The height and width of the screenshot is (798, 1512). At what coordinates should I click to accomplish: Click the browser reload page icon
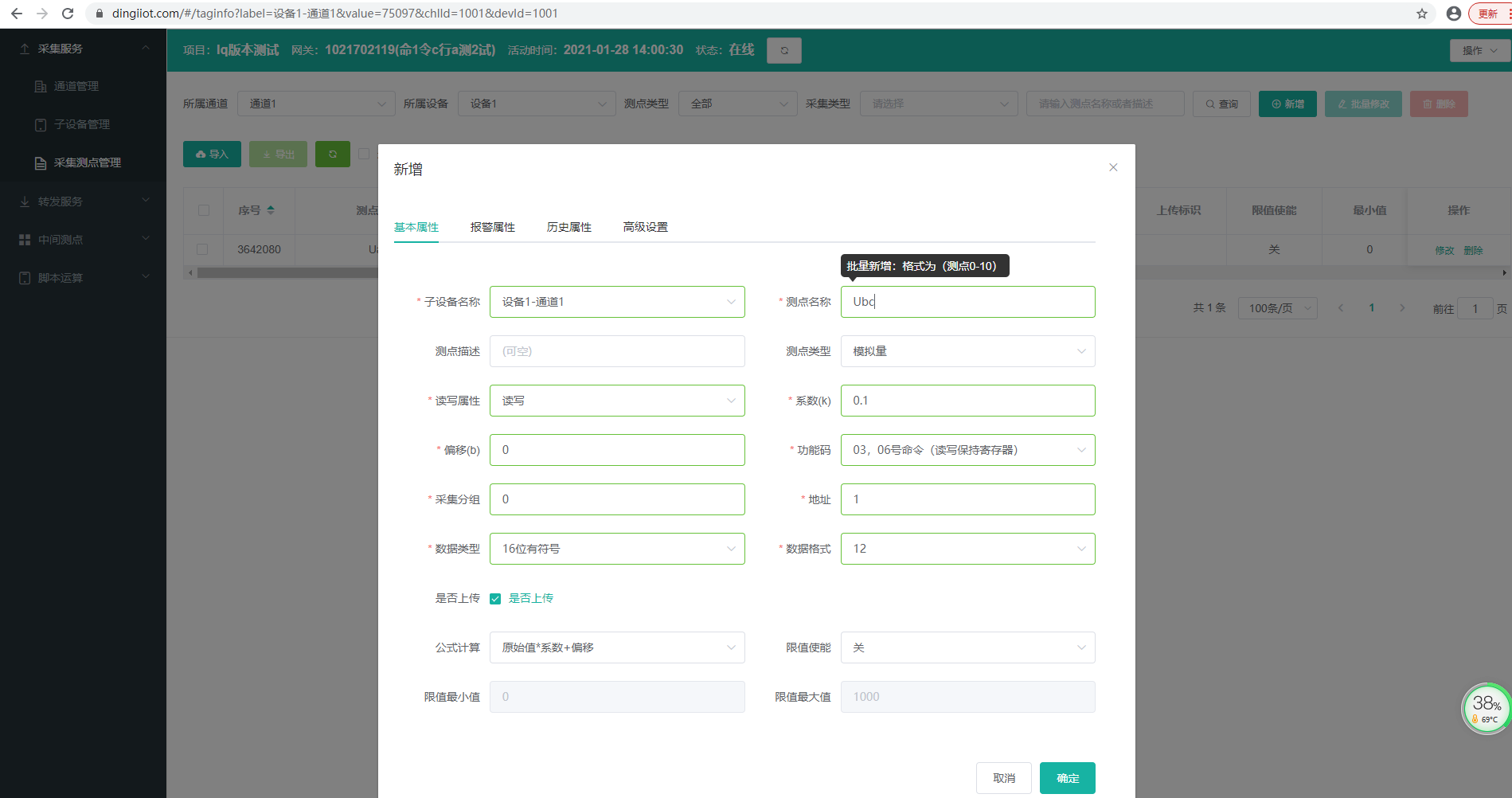click(68, 14)
